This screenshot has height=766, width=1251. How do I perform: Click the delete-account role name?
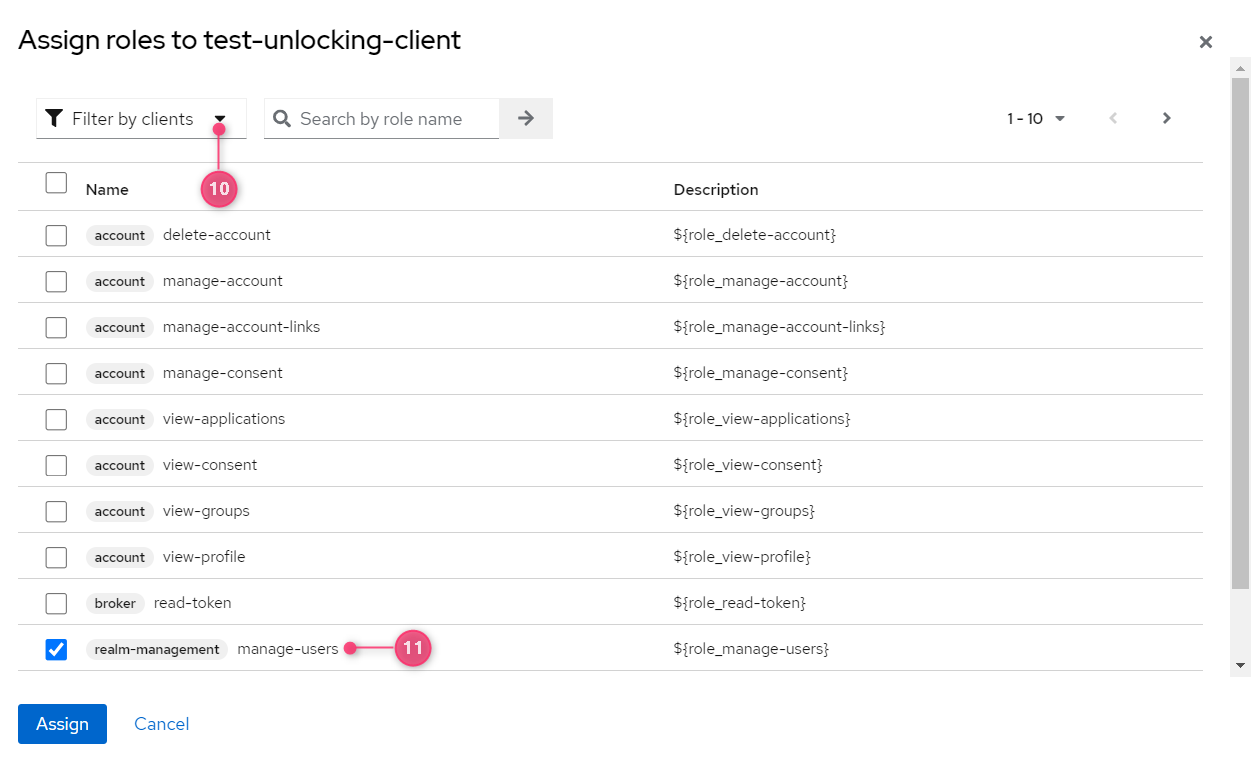217,235
